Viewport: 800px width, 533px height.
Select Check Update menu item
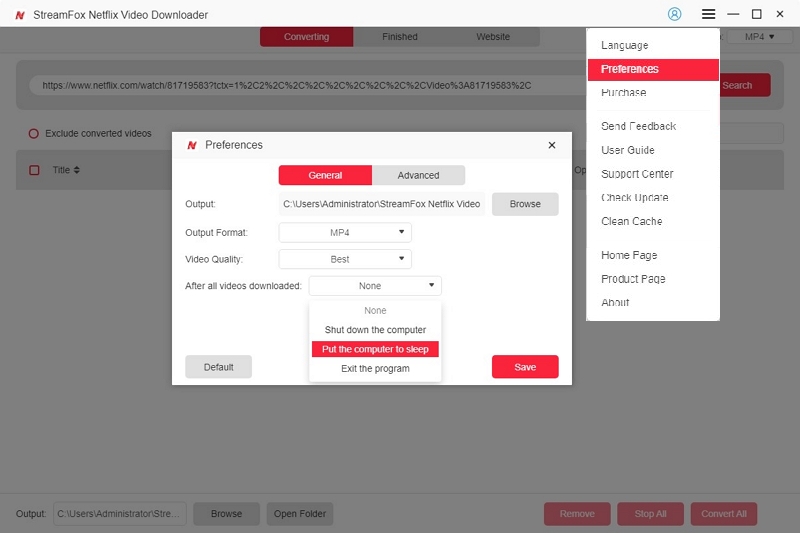[x=653, y=198]
